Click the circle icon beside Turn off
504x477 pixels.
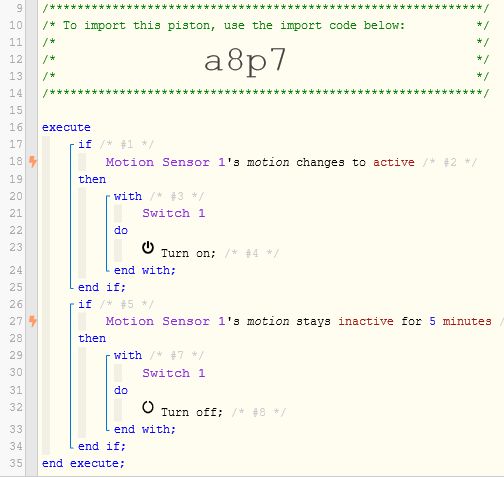click(x=148, y=407)
